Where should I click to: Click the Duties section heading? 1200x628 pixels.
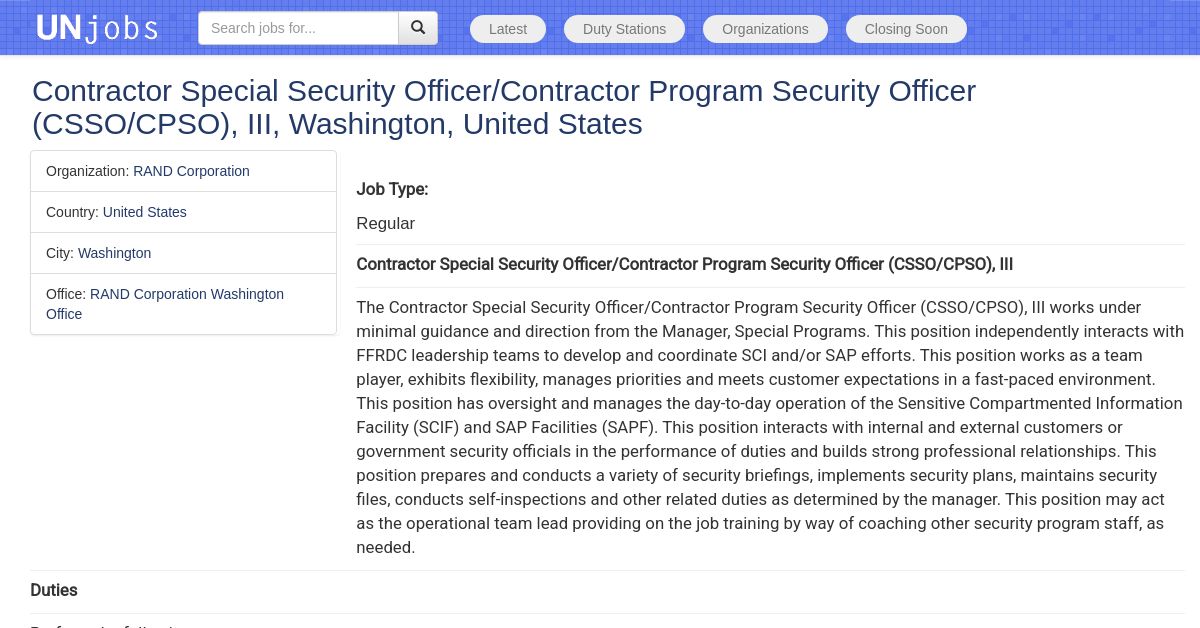point(54,590)
